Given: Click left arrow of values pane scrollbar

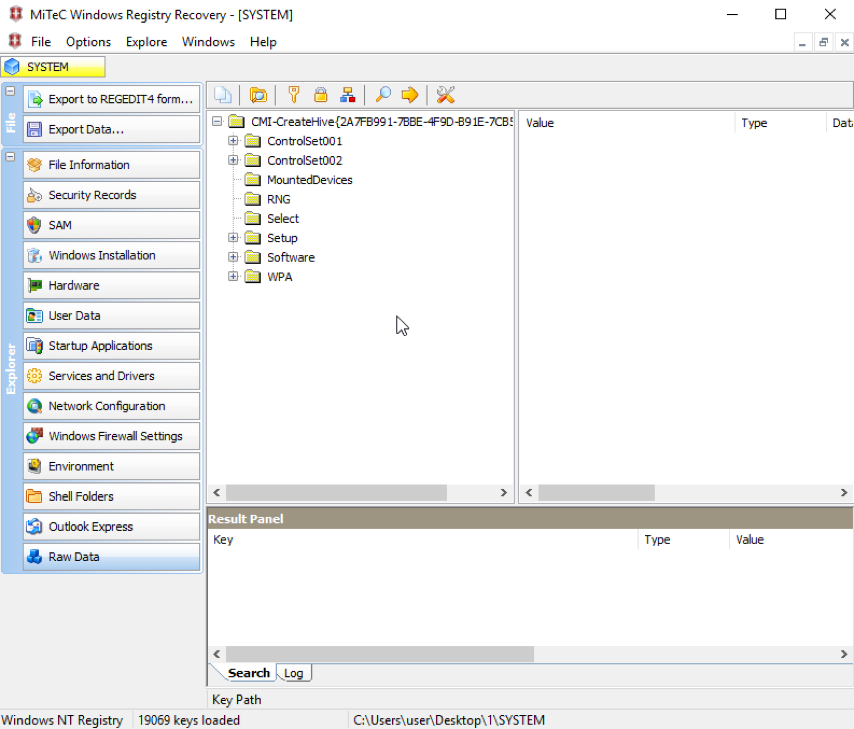Looking at the screenshot, I should coord(529,493).
